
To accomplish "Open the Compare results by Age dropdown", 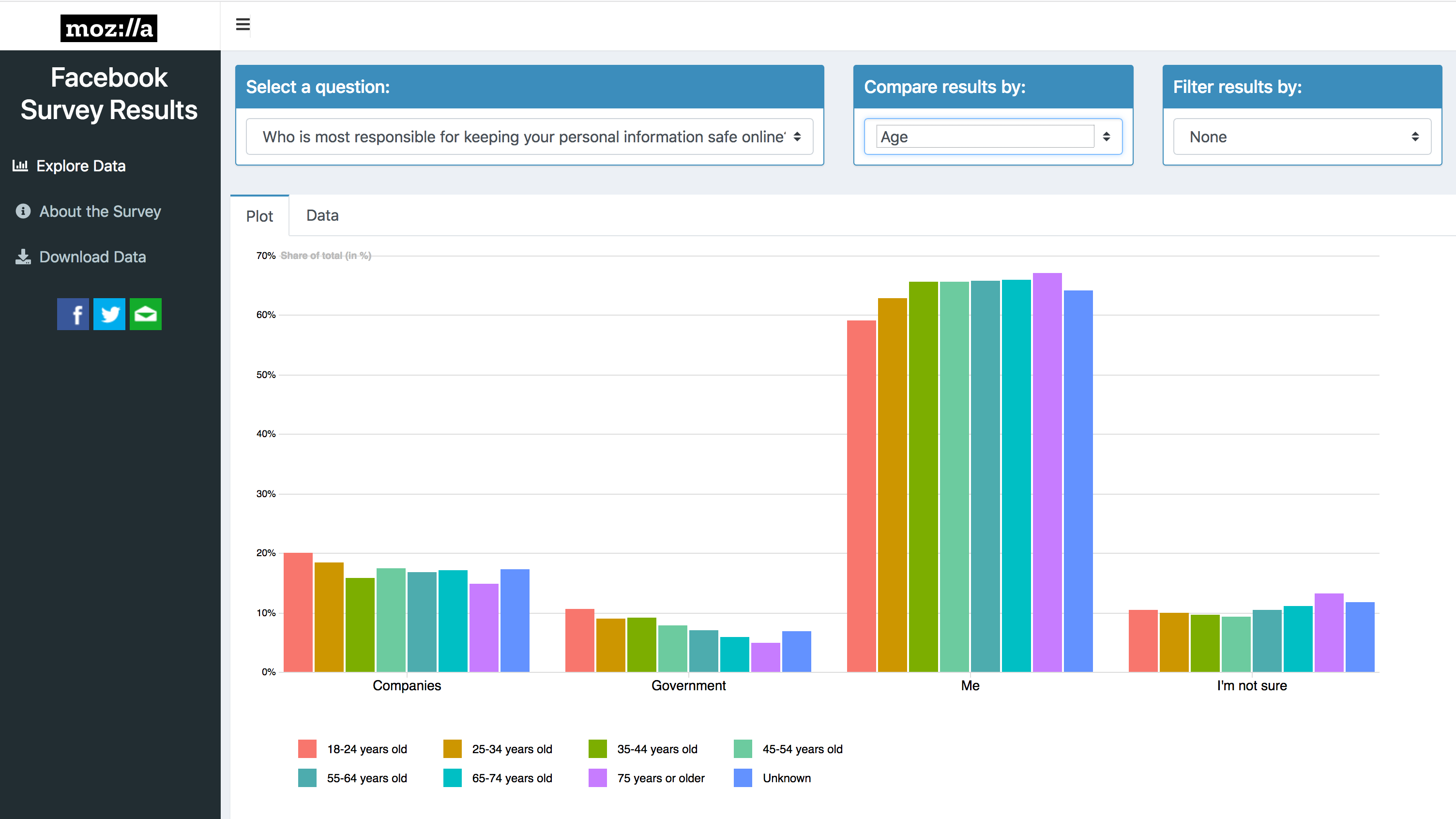I will 993,137.
